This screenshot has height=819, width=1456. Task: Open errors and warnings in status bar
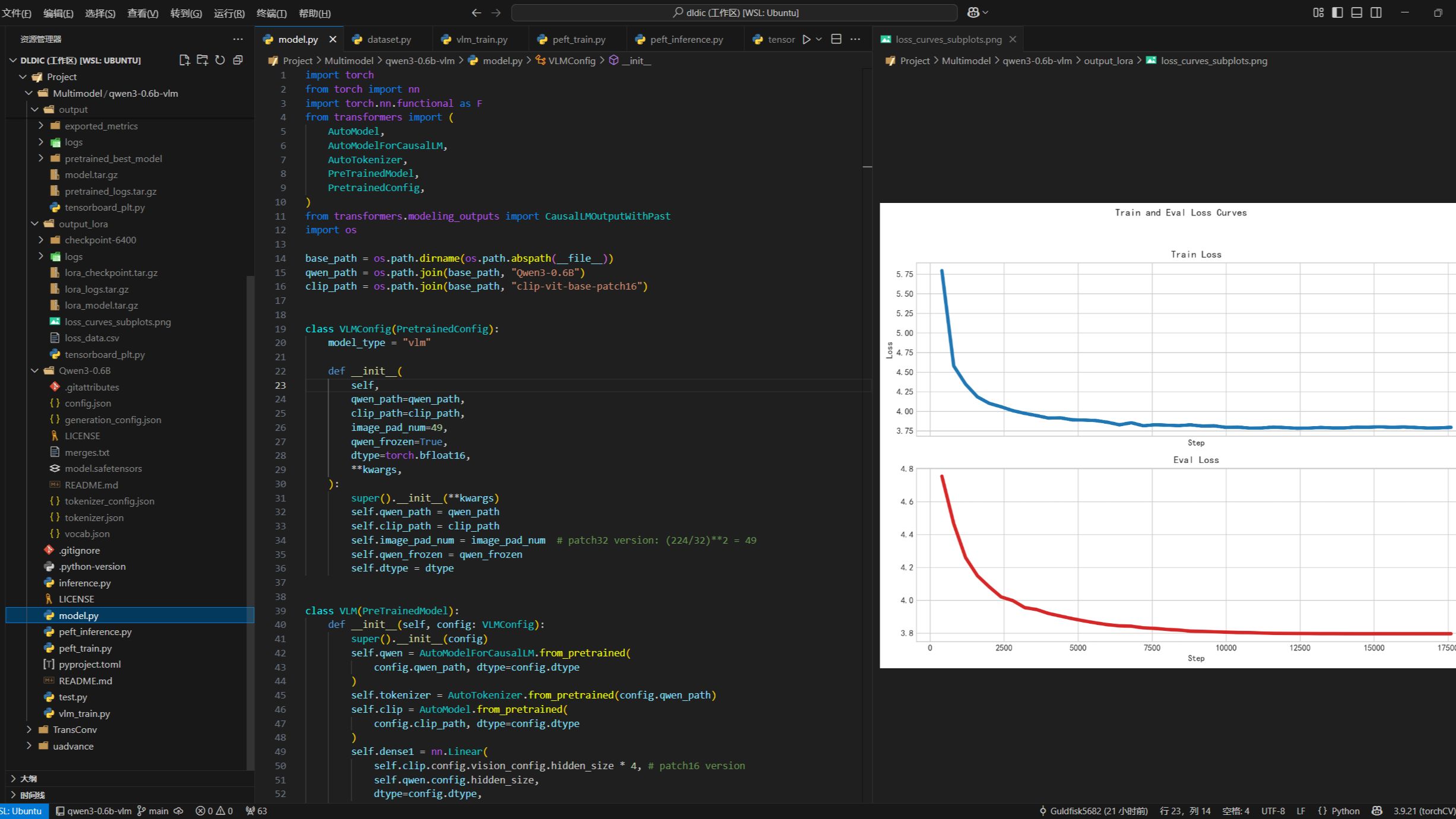tap(214, 811)
